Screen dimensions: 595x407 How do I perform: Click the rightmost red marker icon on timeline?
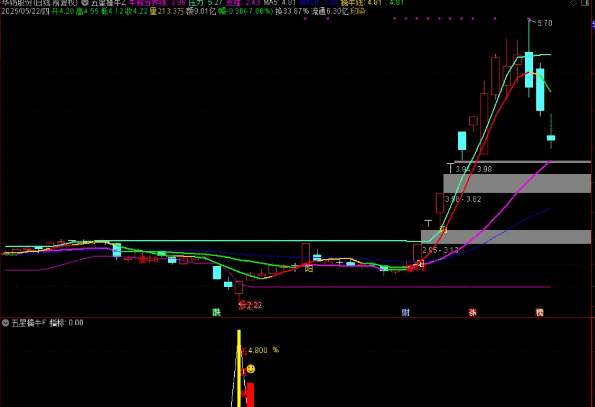pos(539,313)
